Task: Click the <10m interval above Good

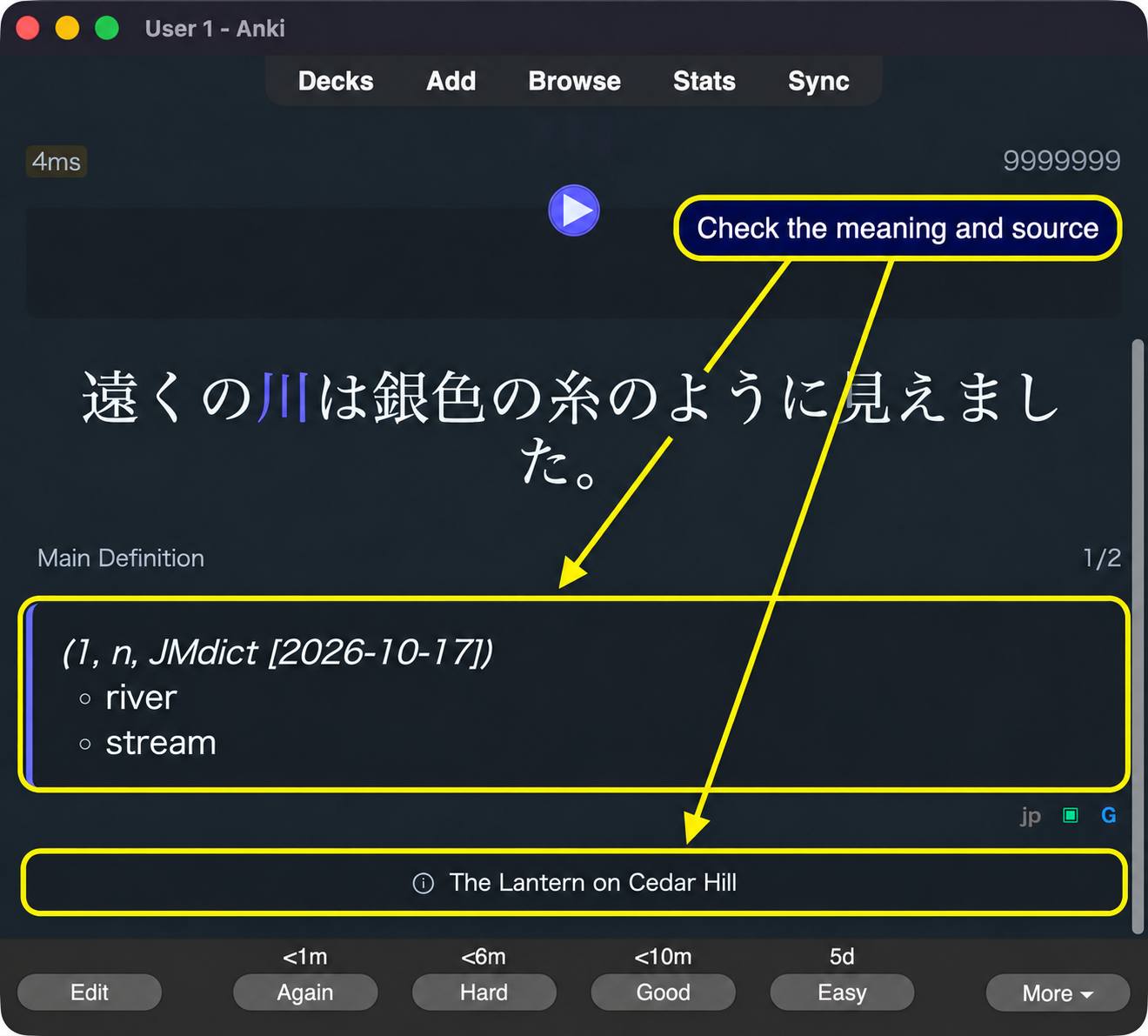Action: click(x=663, y=957)
